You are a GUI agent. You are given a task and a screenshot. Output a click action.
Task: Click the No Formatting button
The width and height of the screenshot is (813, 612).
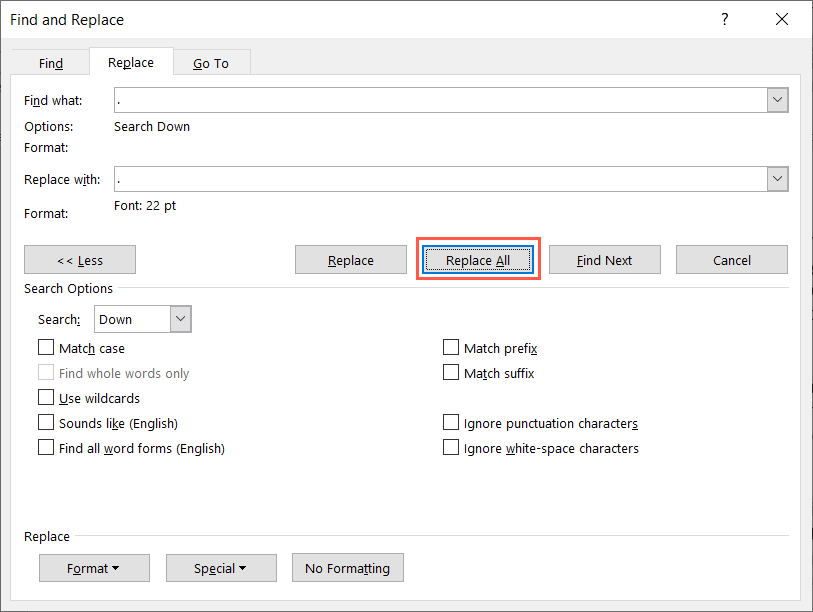click(x=347, y=568)
